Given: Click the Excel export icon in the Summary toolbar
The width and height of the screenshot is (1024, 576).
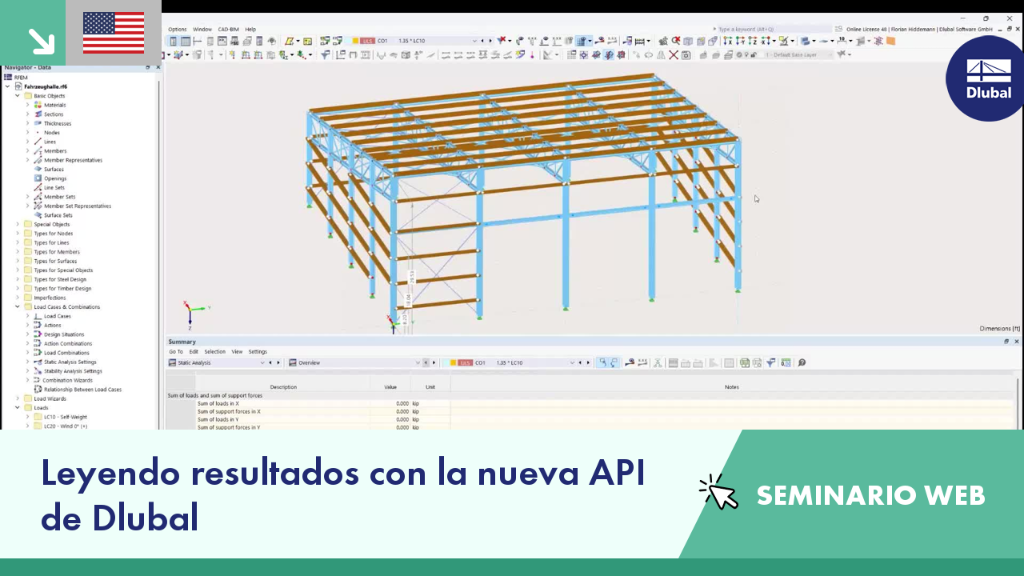Looking at the screenshot, I should pos(744,363).
